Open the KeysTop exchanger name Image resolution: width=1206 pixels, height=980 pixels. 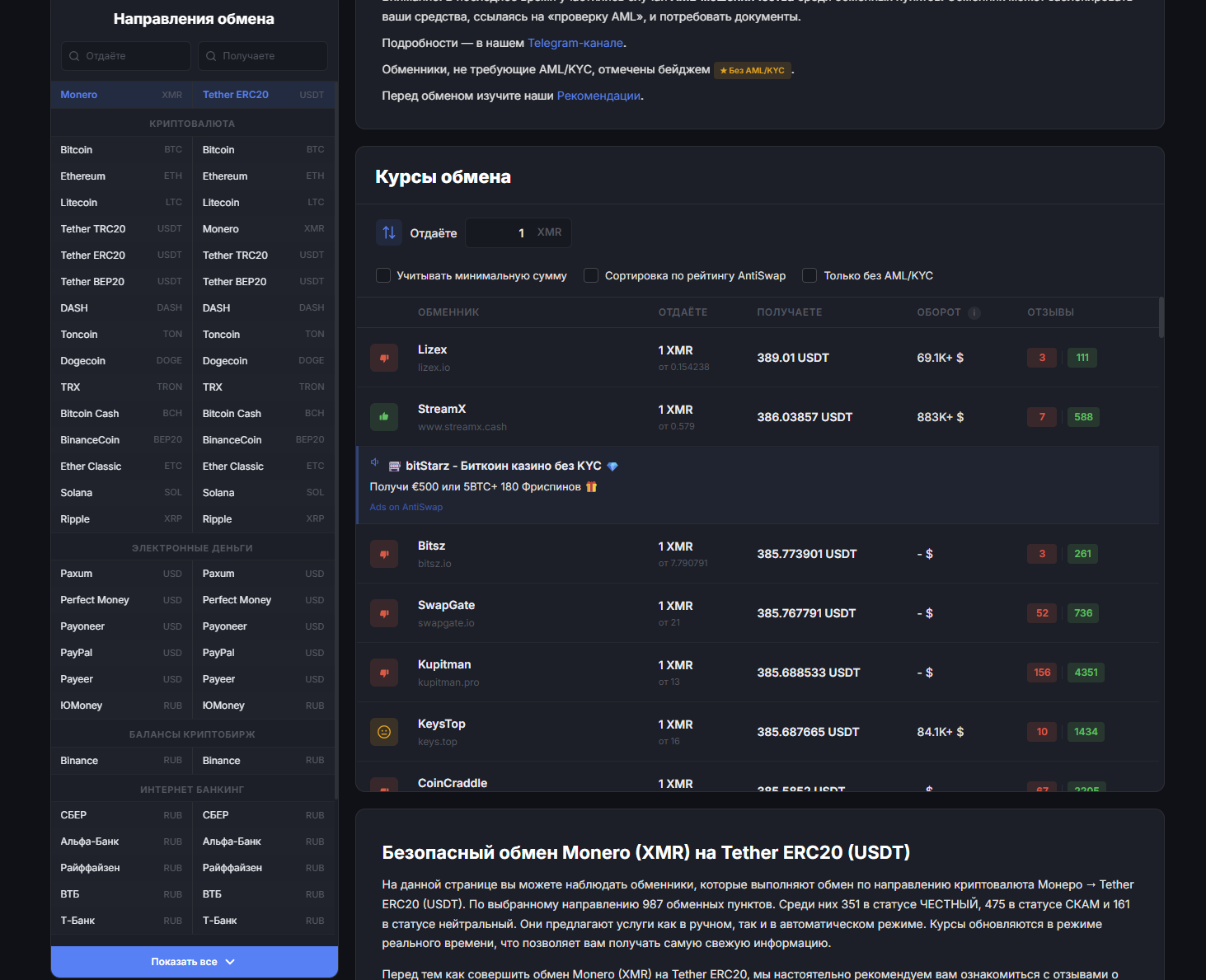click(x=442, y=724)
